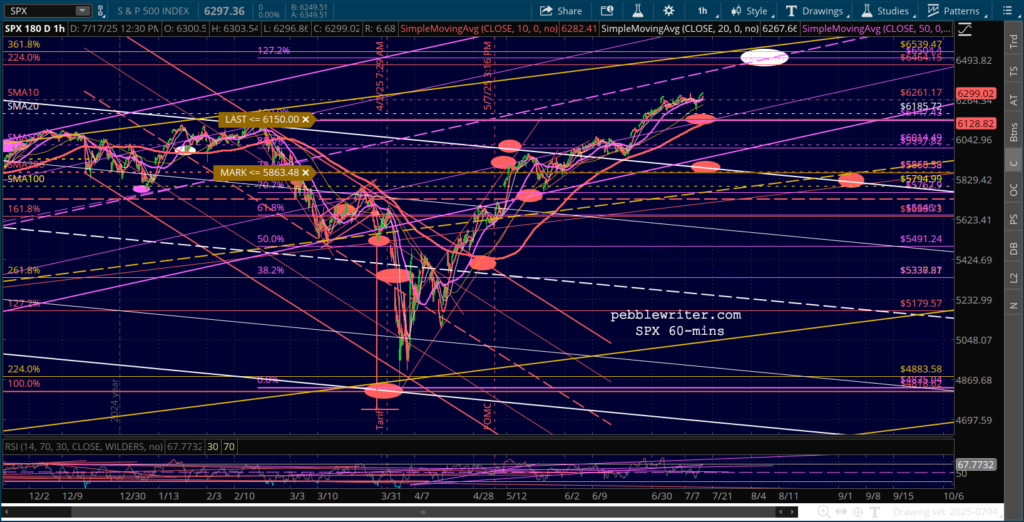Viewport: 1024px width, 522px height.
Task: Select the Btns tab in right sidebar
Action: pyautogui.click(x=1014, y=131)
